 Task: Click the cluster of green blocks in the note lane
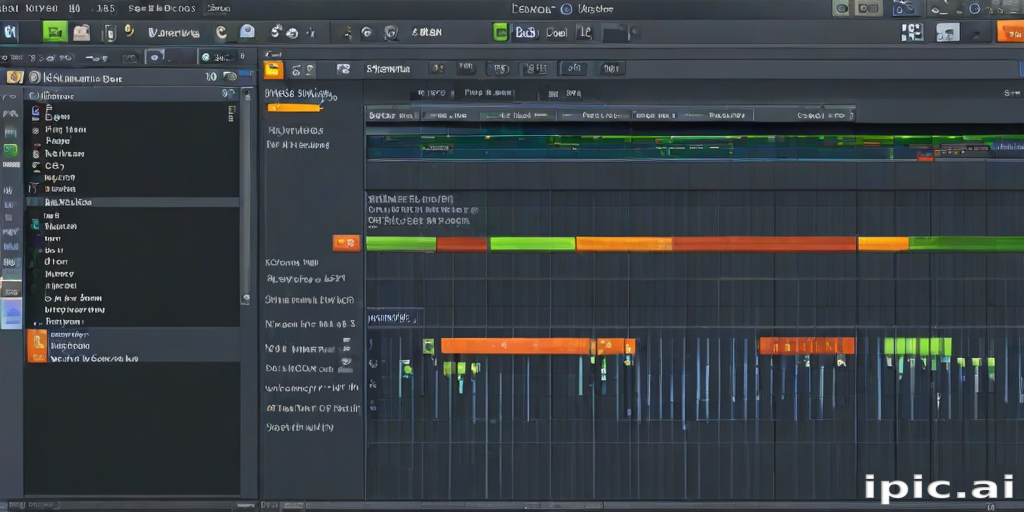point(918,346)
